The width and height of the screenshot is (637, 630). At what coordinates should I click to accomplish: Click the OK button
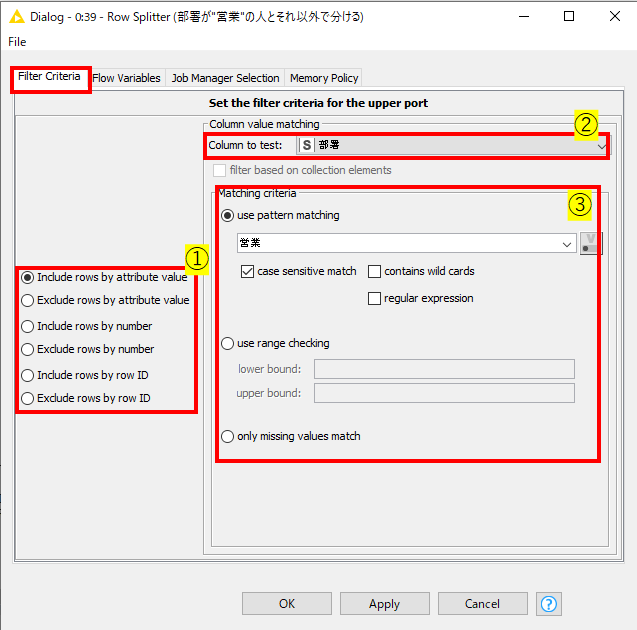(x=287, y=604)
